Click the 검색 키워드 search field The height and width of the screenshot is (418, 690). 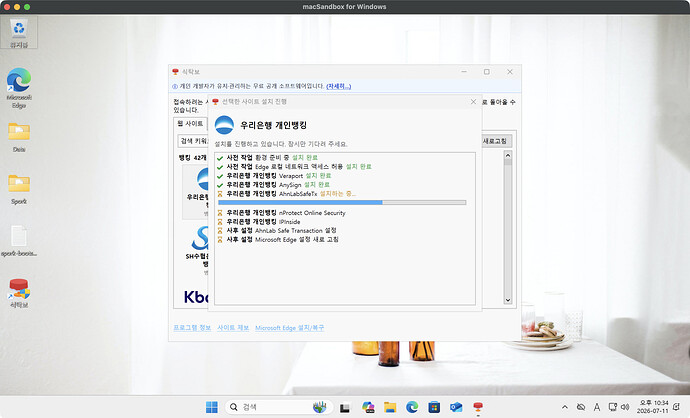click(193, 141)
